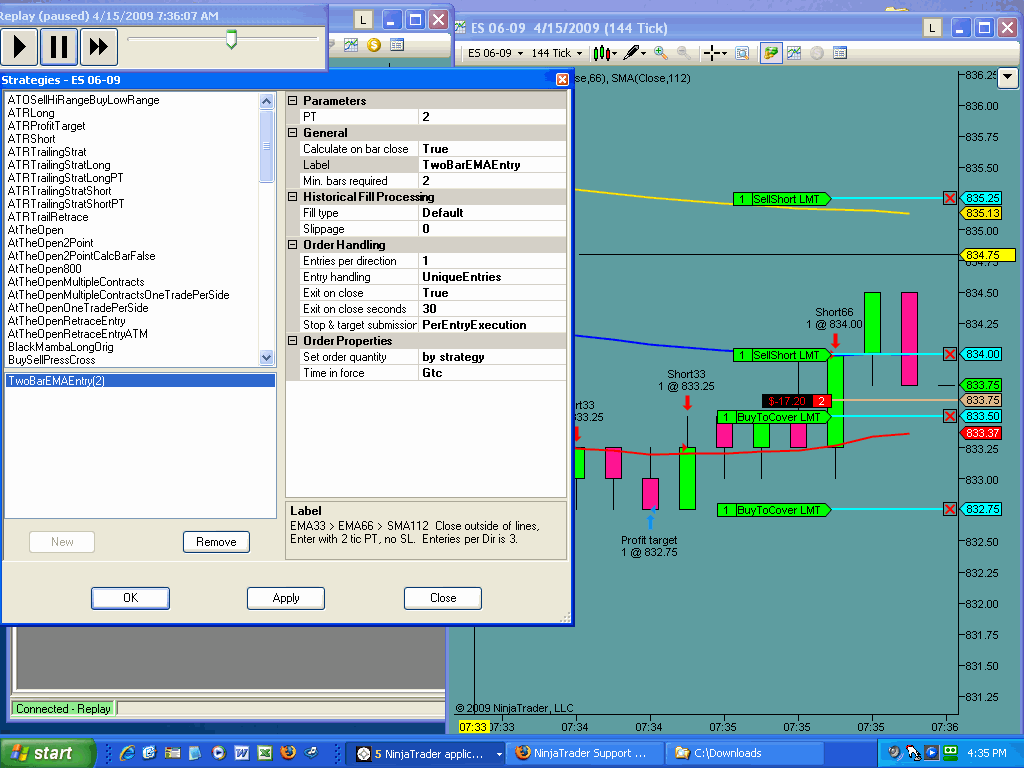Edit the Label value TwoBarEMAEntry
The width and height of the screenshot is (1024, 768).
point(492,165)
